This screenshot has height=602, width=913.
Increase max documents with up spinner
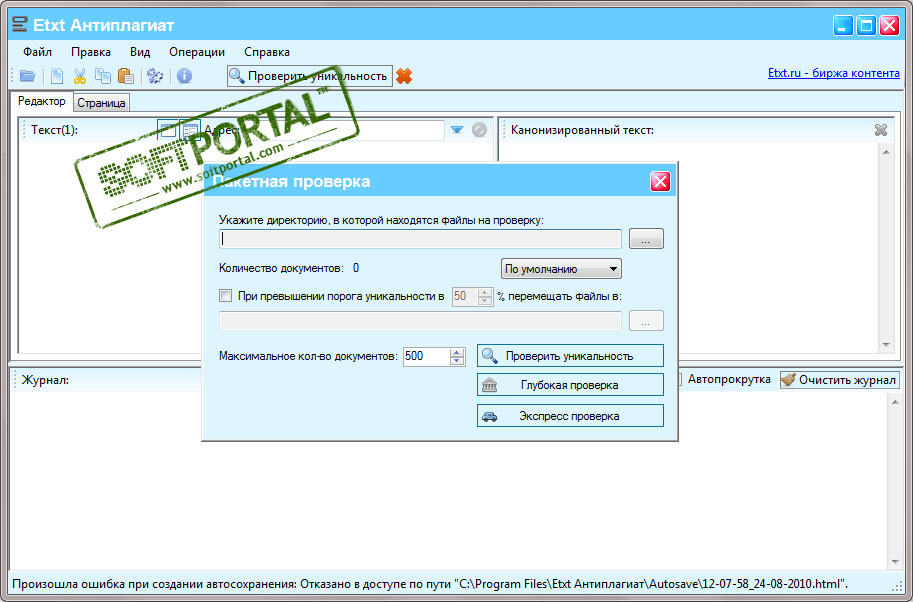coord(457,352)
